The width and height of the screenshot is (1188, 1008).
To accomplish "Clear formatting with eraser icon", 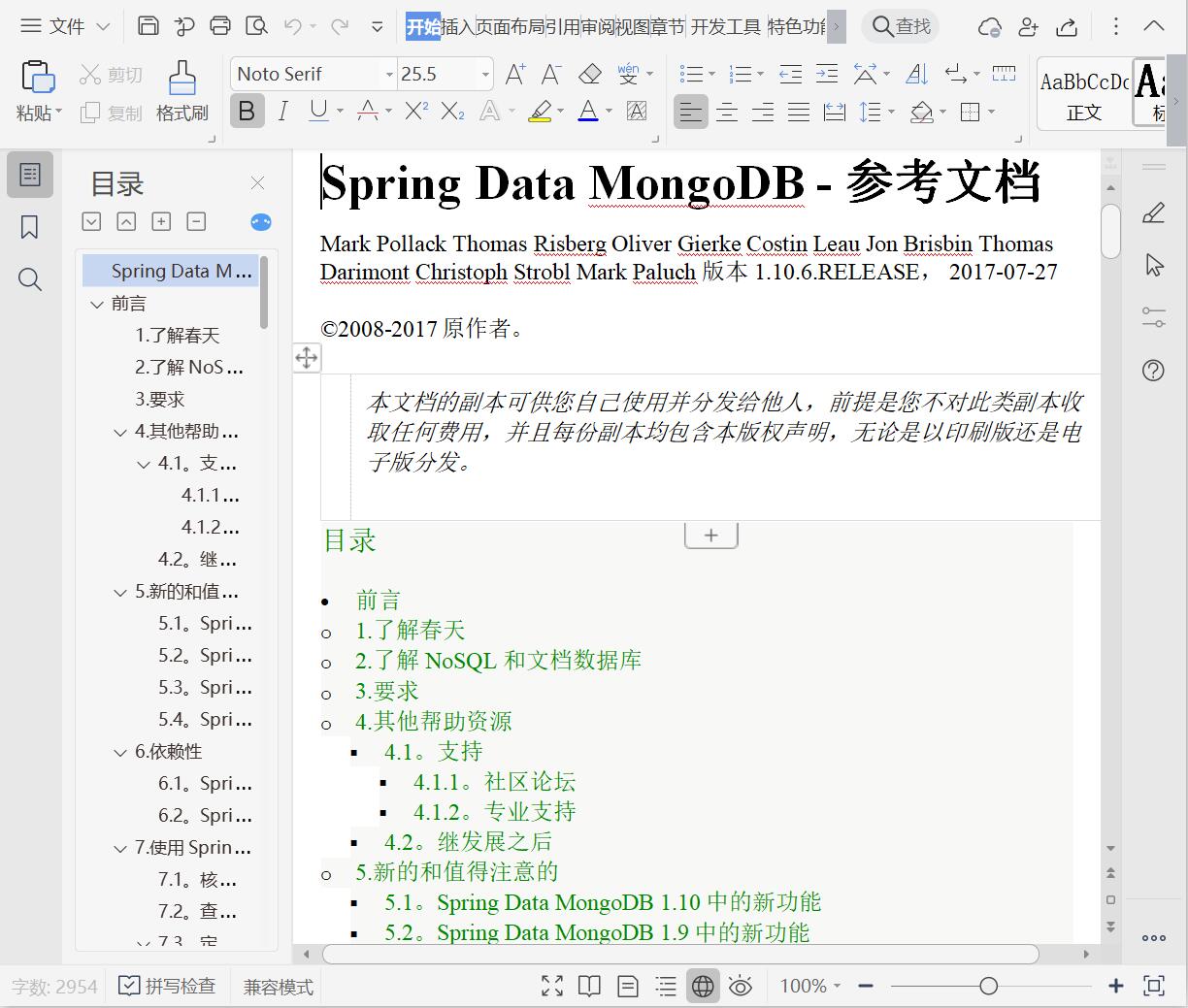I will click(590, 74).
